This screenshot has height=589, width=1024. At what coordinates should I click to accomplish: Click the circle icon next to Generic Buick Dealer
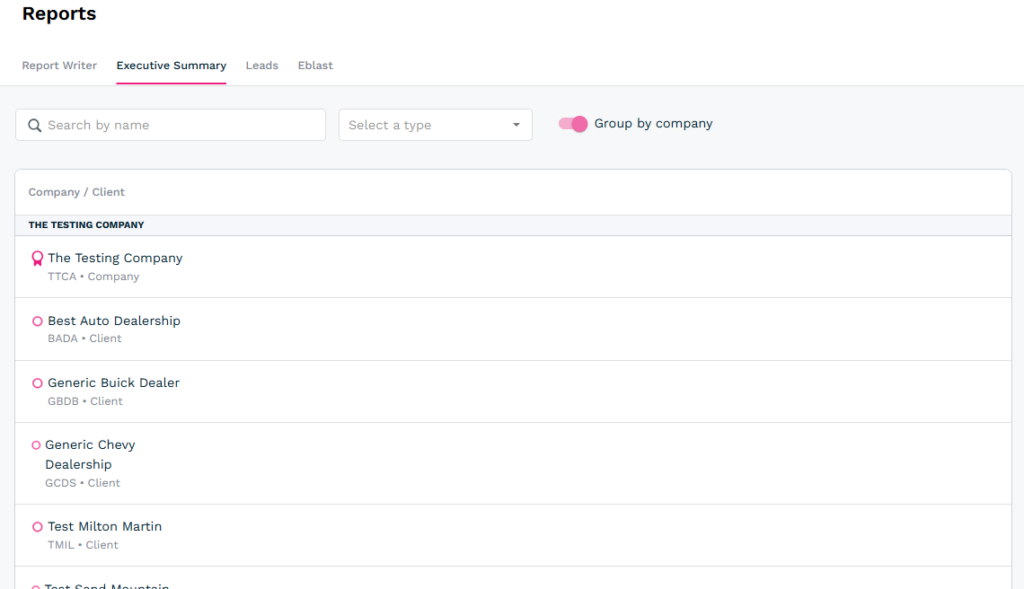38,383
